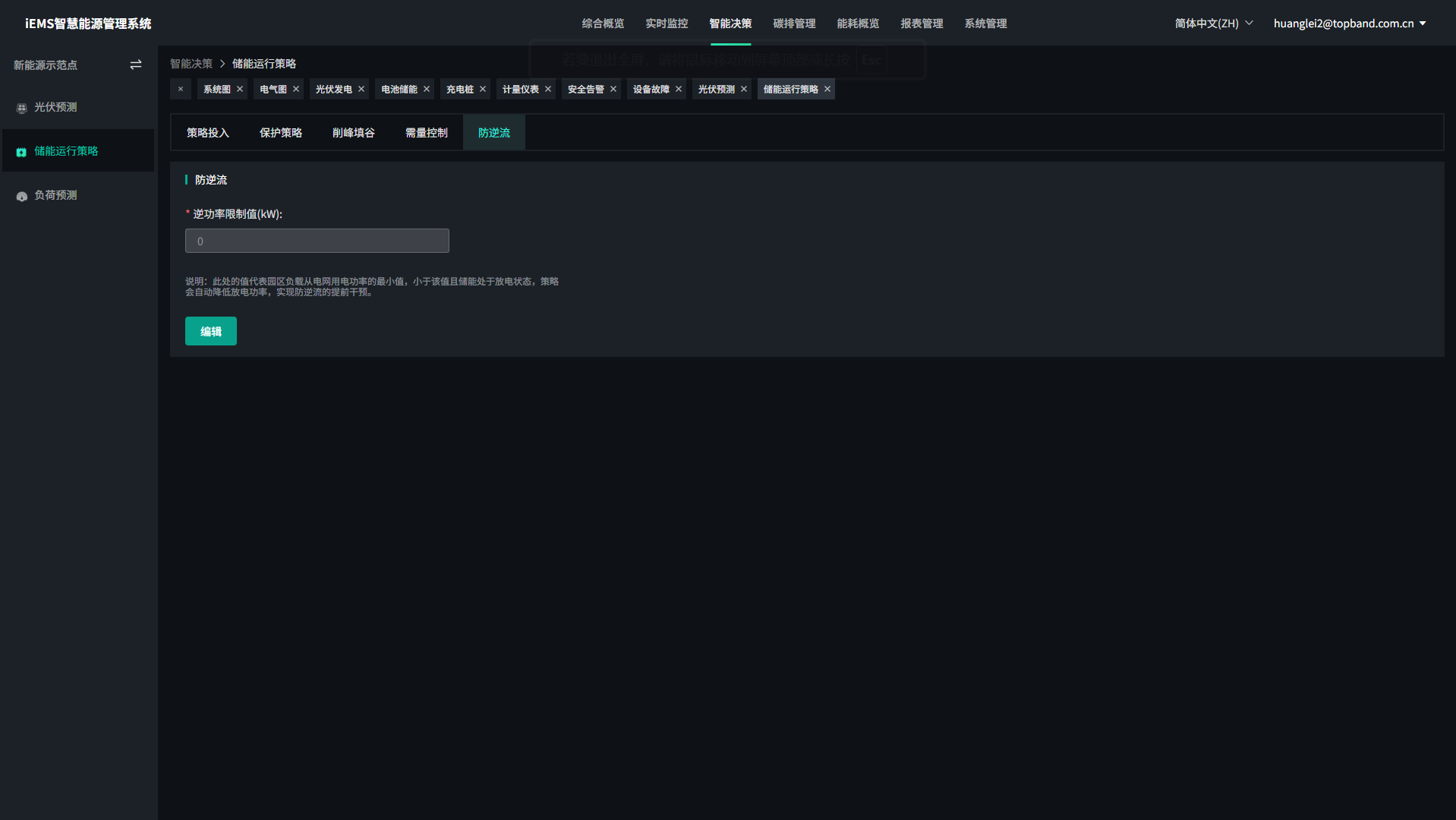
Task: Click the 负荷预测 sidebar icon
Action: click(x=22, y=196)
